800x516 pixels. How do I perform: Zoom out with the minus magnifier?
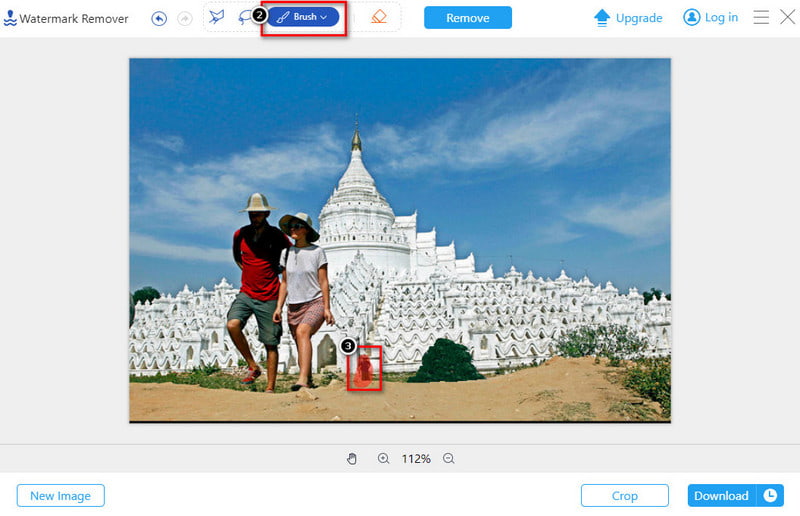pyautogui.click(x=448, y=458)
